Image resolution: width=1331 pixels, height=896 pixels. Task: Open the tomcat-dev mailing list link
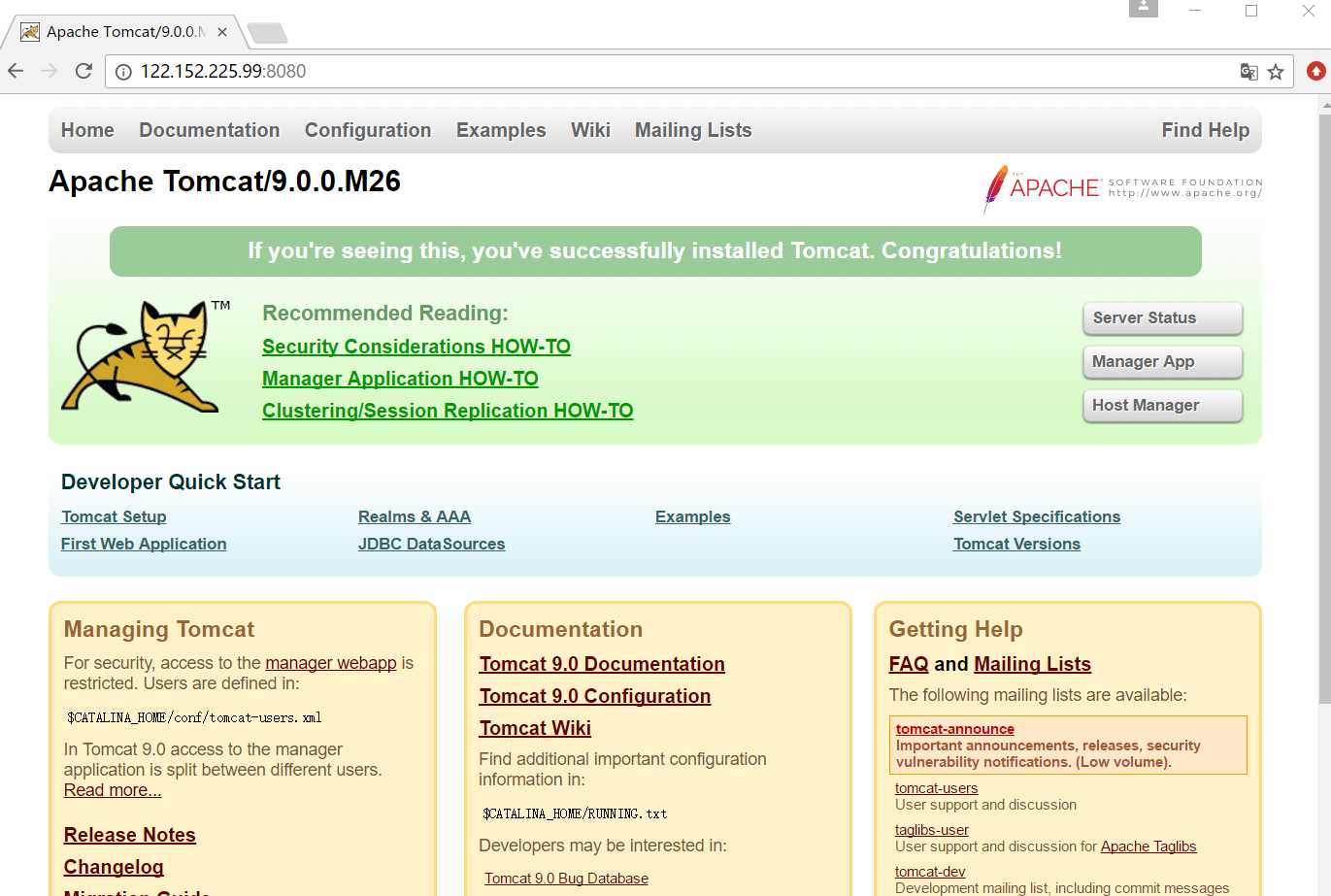(x=930, y=872)
